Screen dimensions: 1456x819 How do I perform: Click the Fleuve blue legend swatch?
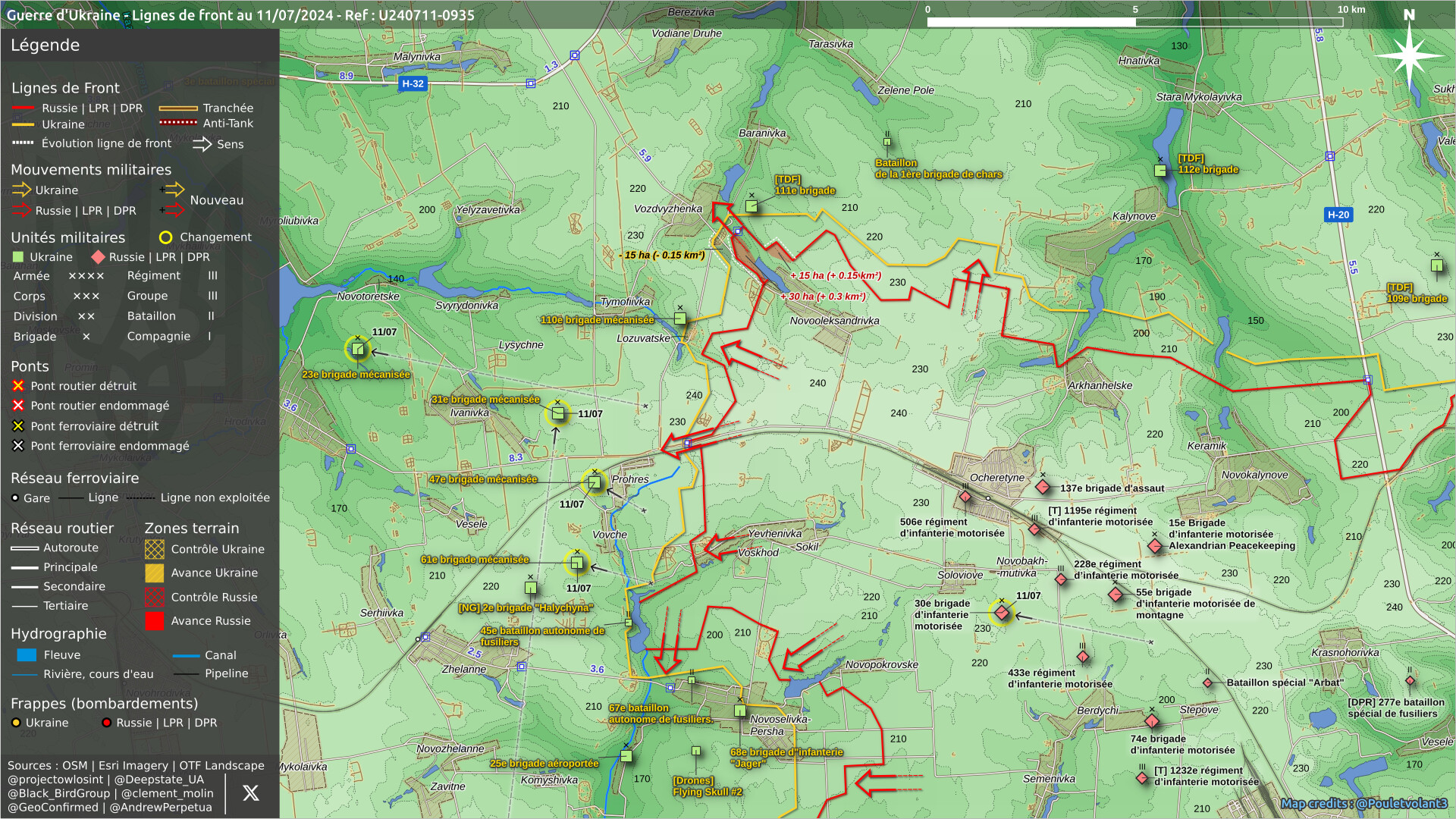(x=27, y=654)
